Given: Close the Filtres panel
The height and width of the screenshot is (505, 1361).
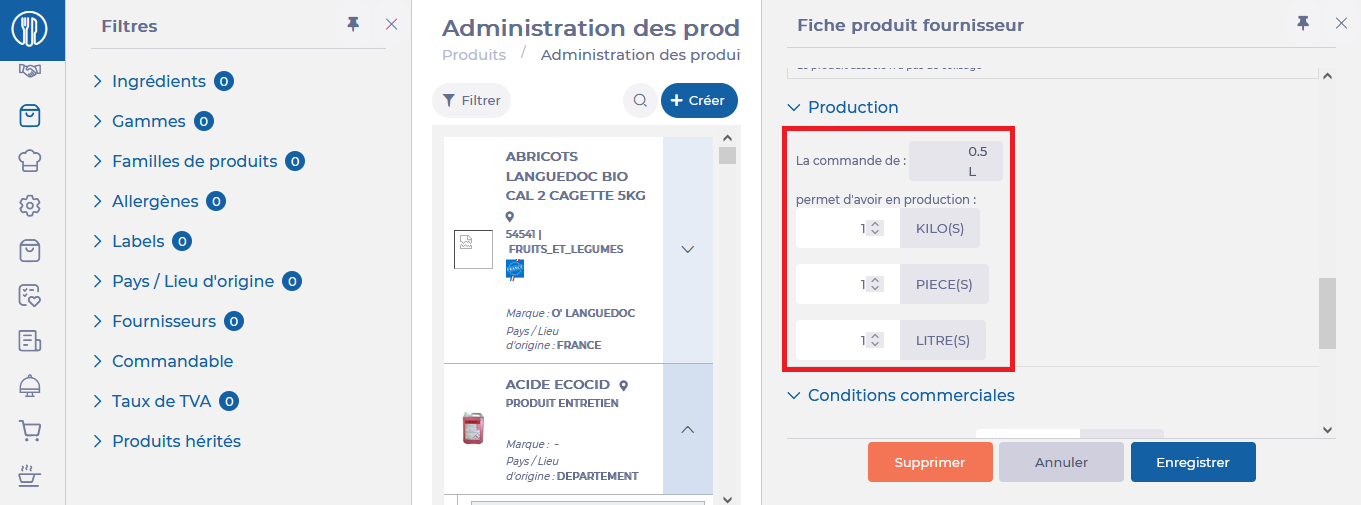Looking at the screenshot, I should [391, 25].
